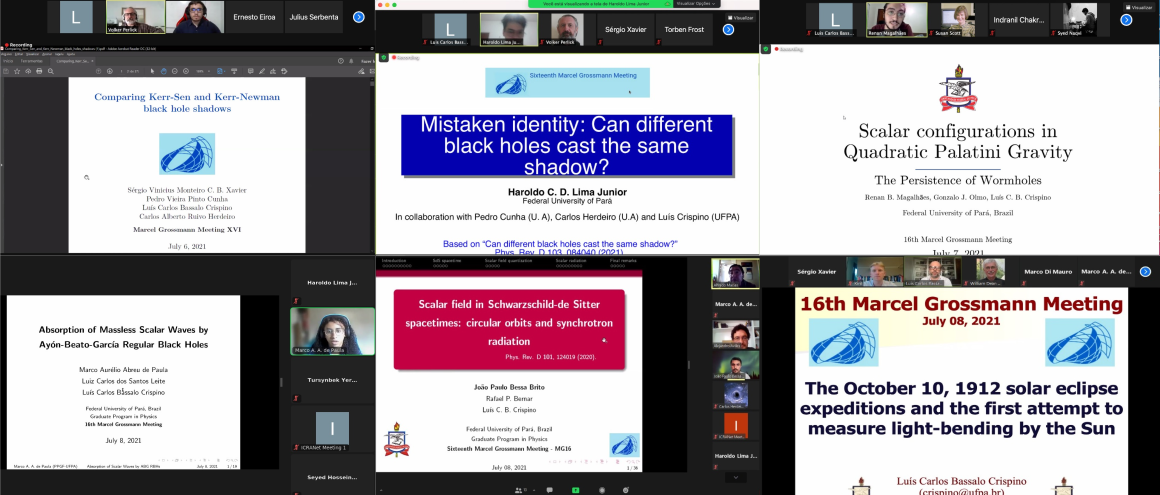Click the green shield icon in Mistaken identity window
The height and width of the screenshot is (495, 1160).
click(383, 57)
